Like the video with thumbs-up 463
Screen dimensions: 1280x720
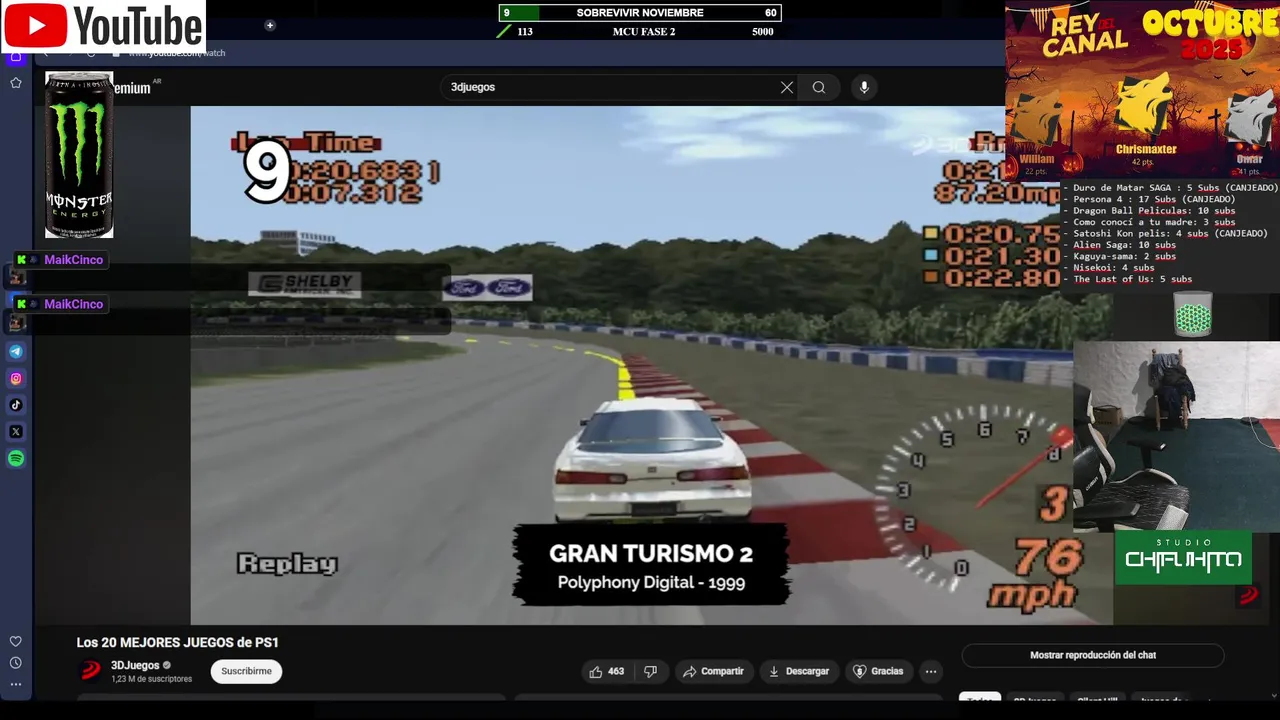click(606, 671)
